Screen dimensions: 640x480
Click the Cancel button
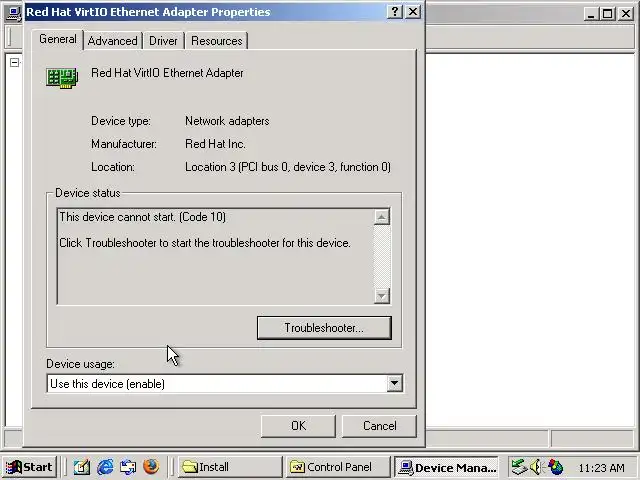click(x=379, y=426)
